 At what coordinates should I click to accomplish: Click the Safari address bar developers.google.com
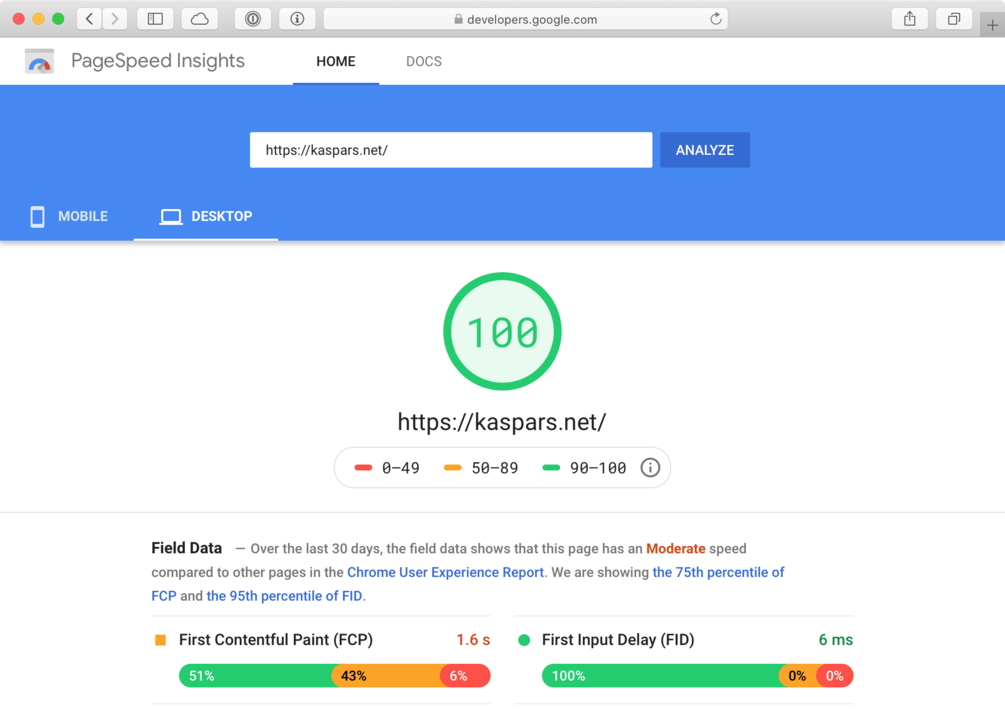click(x=526, y=19)
